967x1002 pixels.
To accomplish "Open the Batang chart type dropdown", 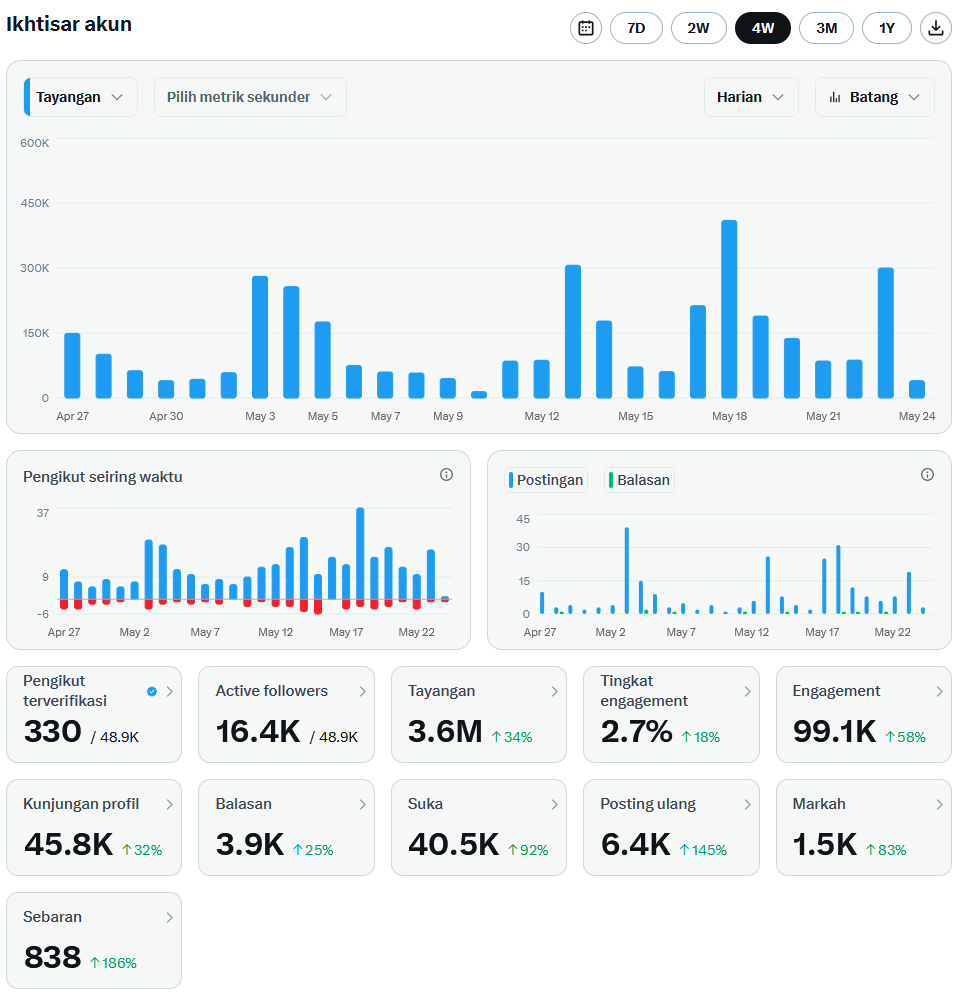I will pyautogui.click(x=874, y=97).
